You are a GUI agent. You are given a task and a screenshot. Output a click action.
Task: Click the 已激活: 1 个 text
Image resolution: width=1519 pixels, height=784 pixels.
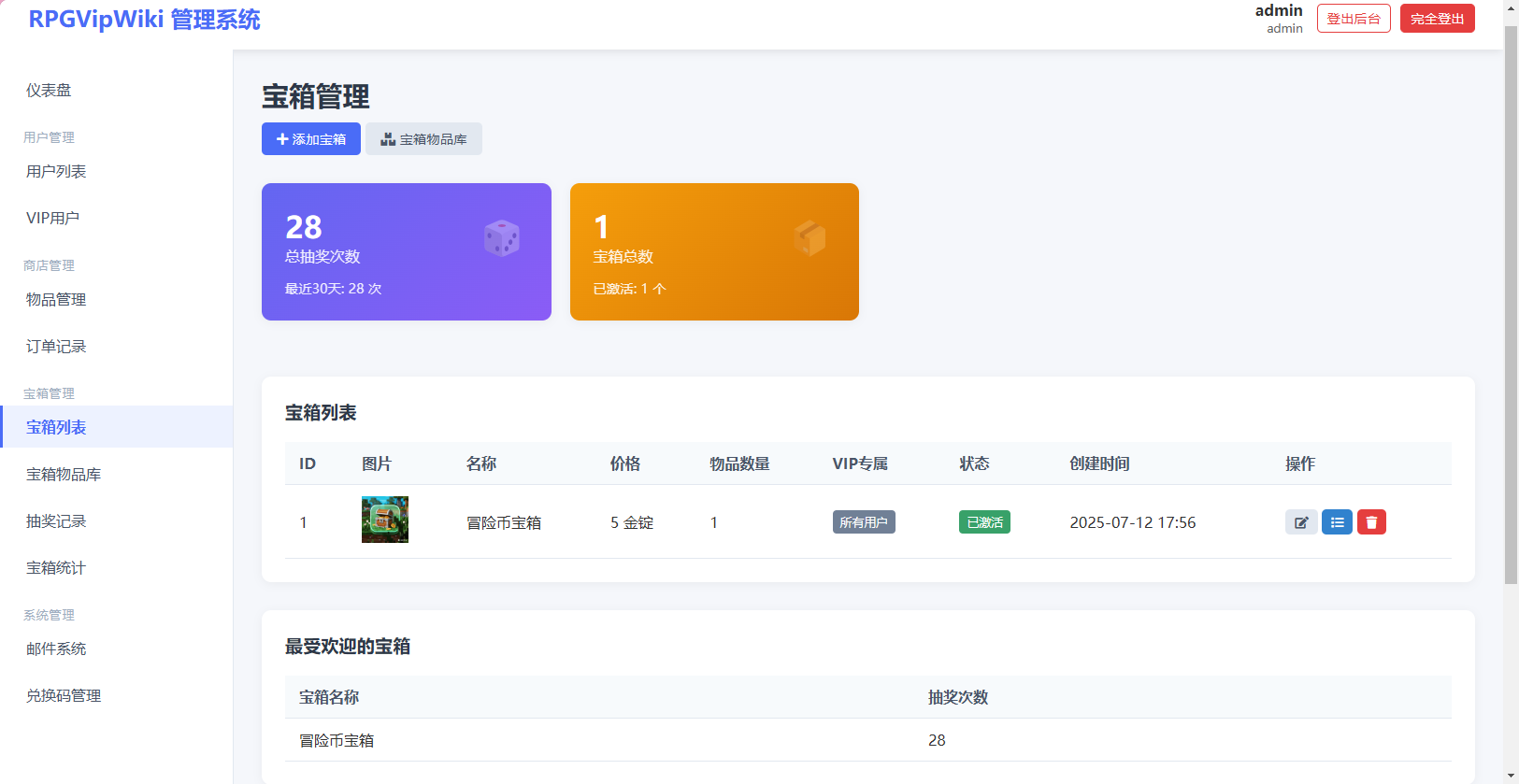coord(629,290)
